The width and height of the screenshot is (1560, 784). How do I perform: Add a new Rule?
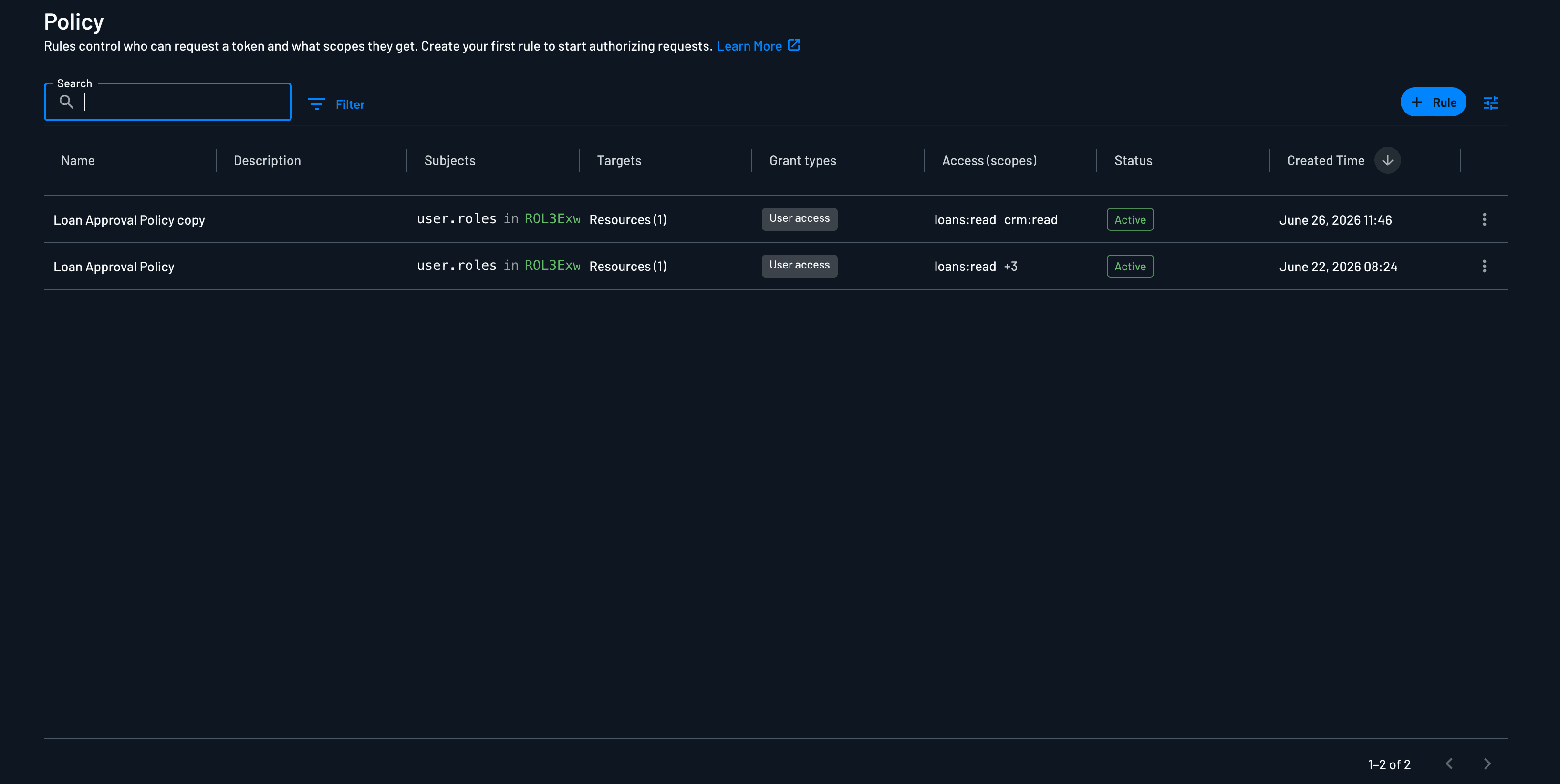tap(1433, 103)
